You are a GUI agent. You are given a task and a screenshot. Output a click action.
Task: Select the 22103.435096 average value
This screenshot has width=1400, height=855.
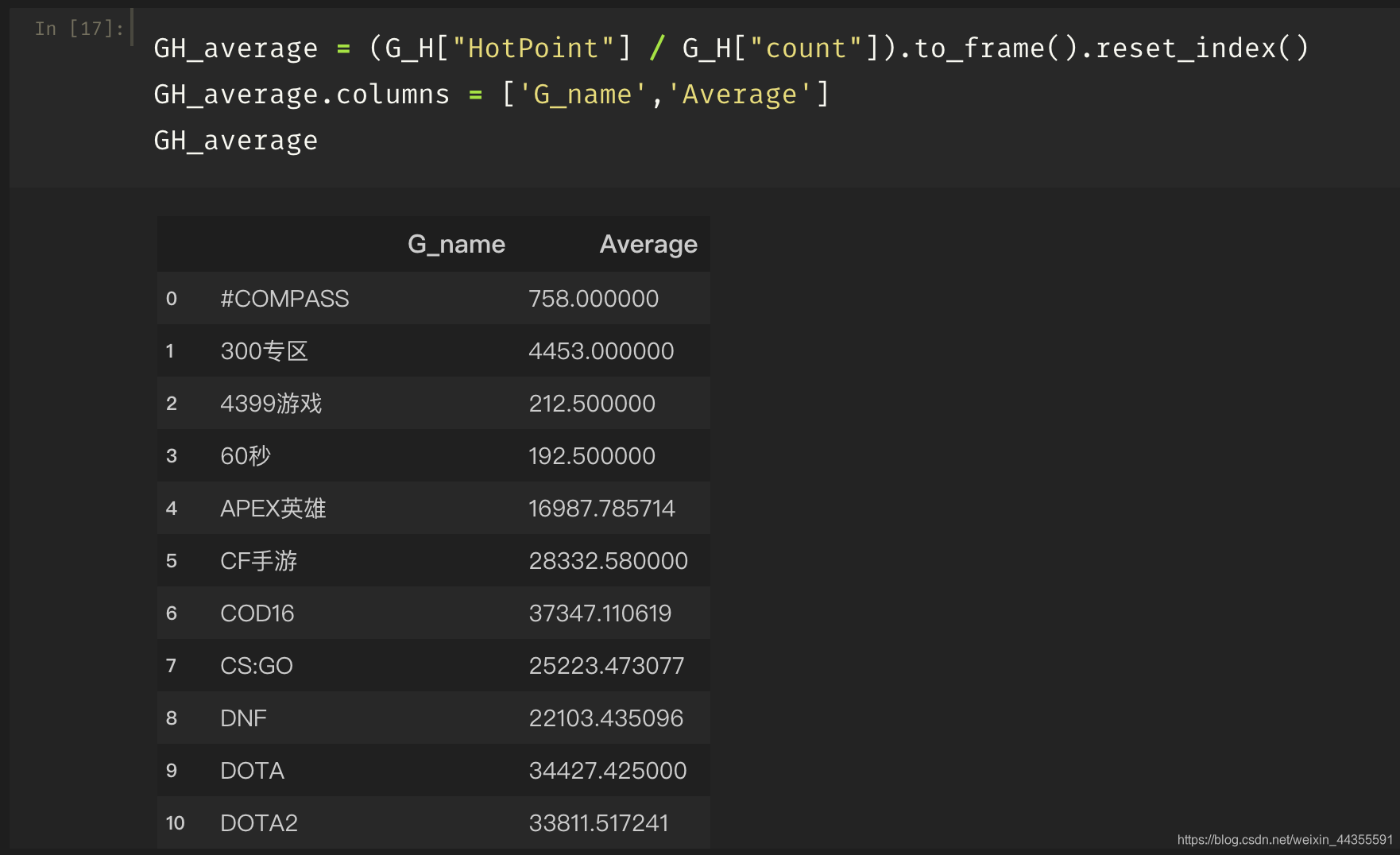(605, 718)
